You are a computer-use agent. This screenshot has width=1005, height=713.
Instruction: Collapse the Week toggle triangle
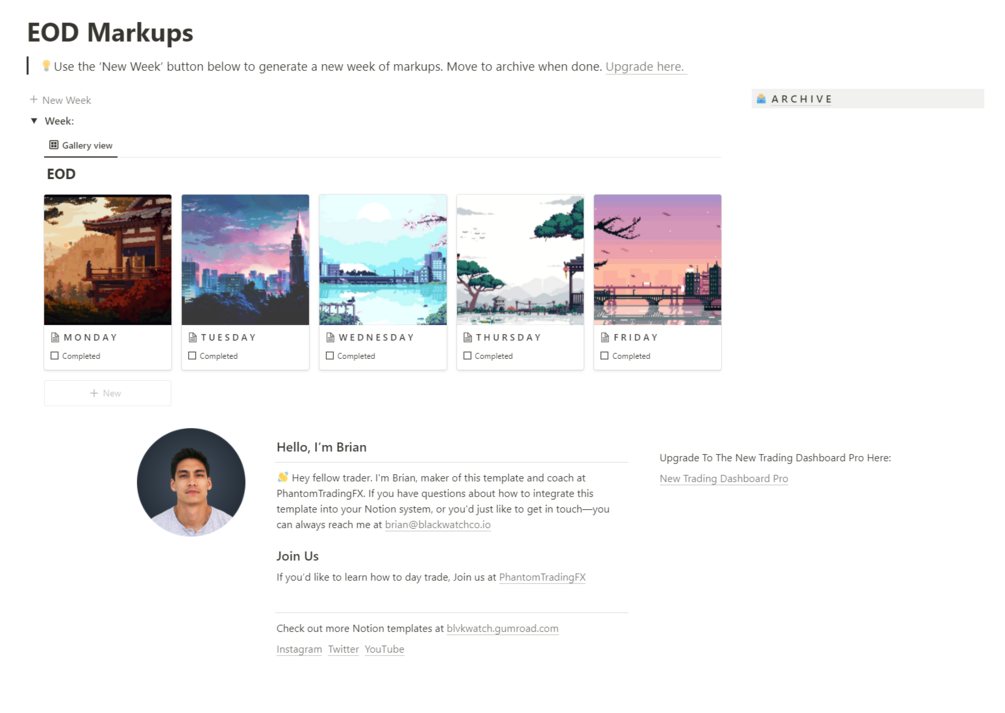34,121
